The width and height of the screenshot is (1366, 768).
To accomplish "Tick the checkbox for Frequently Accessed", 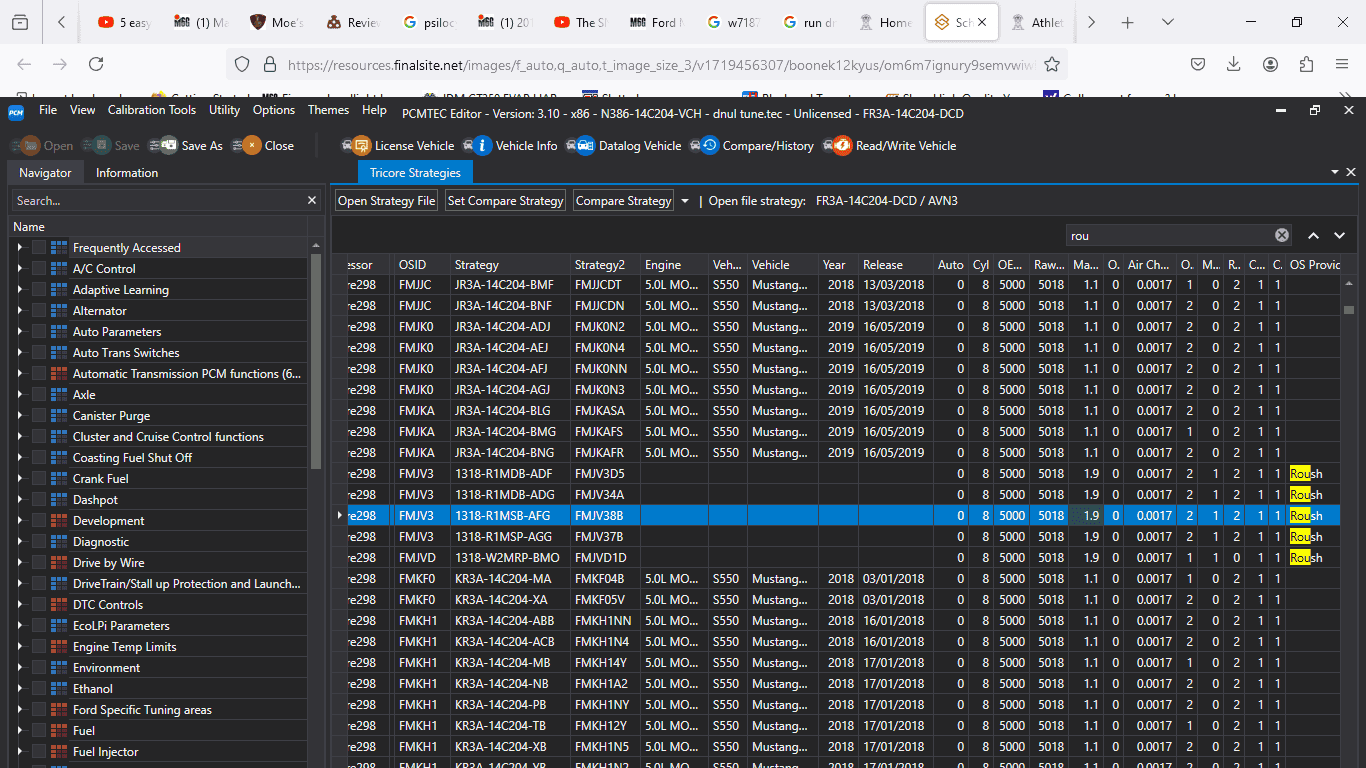I will pos(39,248).
